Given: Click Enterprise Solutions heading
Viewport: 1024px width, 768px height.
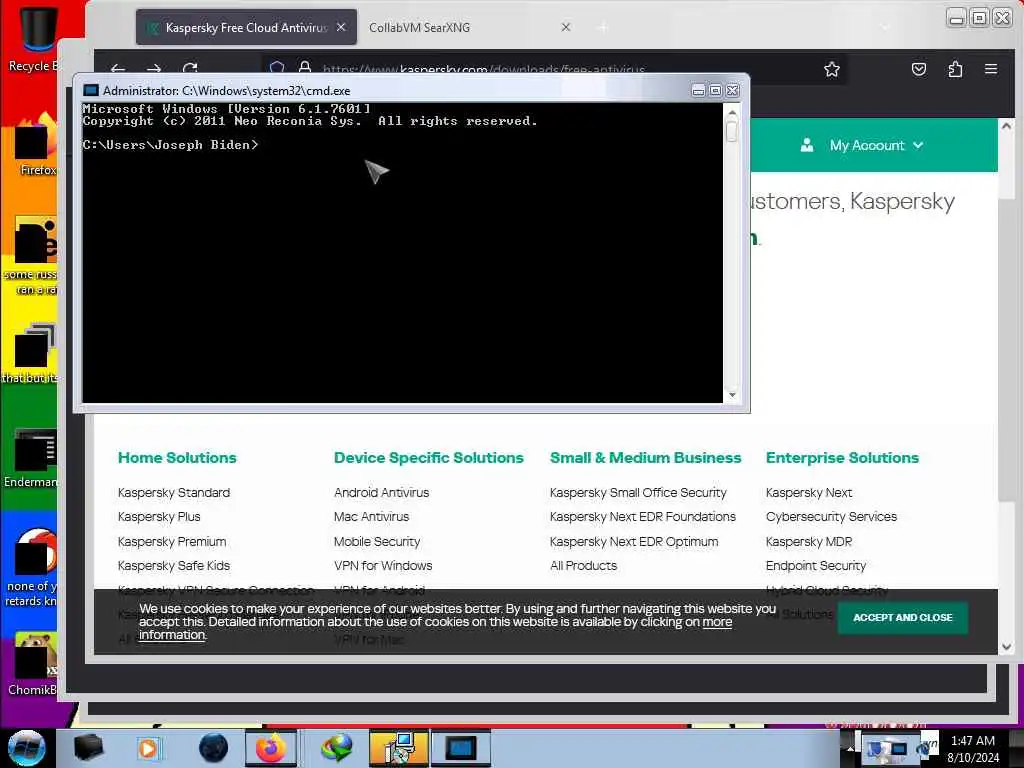Looking at the screenshot, I should (842, 458).
